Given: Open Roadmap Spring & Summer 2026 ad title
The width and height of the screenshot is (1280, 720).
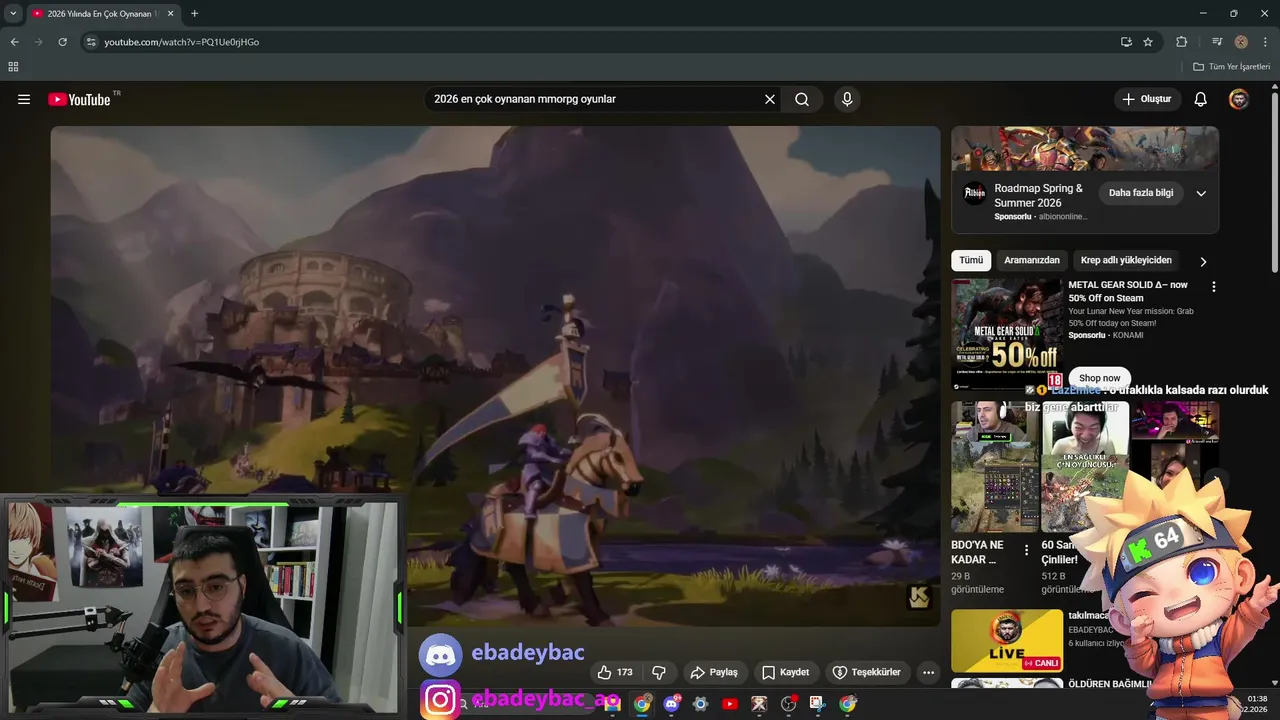Looking at the screenshot, I should pos(1038,195).
